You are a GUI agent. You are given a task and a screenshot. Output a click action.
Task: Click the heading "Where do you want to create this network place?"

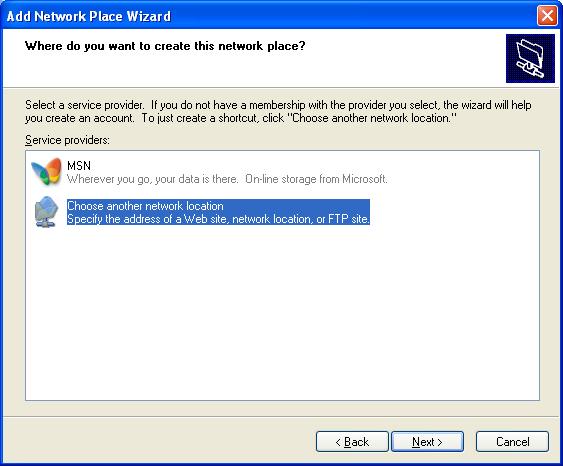point(165,46)
